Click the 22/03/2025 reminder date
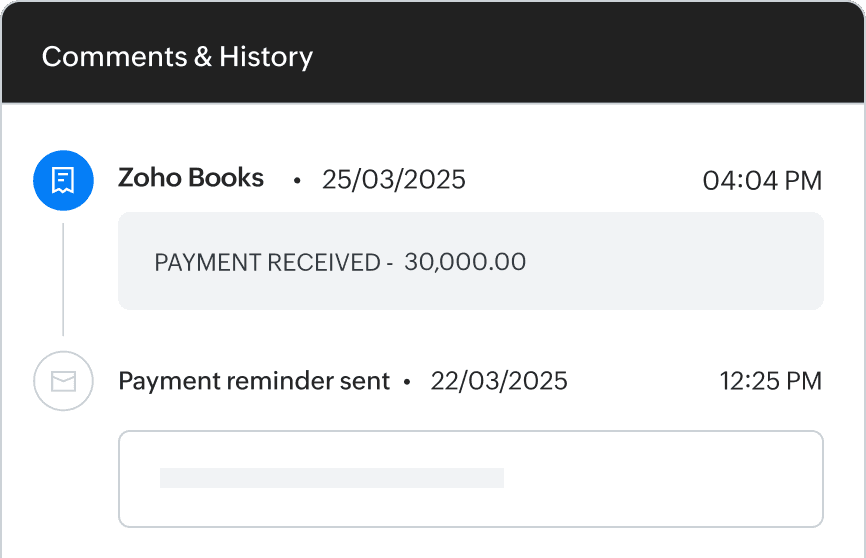Image resolution: width=866 pixels, height=558 pixels. [499, 381]
